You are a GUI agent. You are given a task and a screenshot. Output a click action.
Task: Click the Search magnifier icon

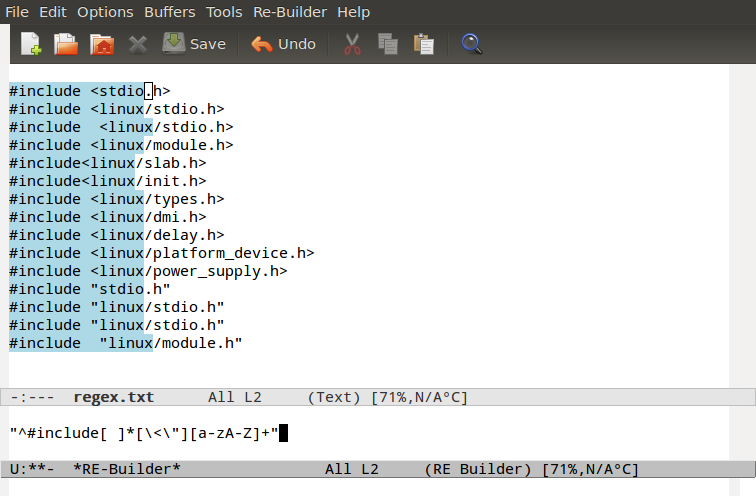(471, 44)
